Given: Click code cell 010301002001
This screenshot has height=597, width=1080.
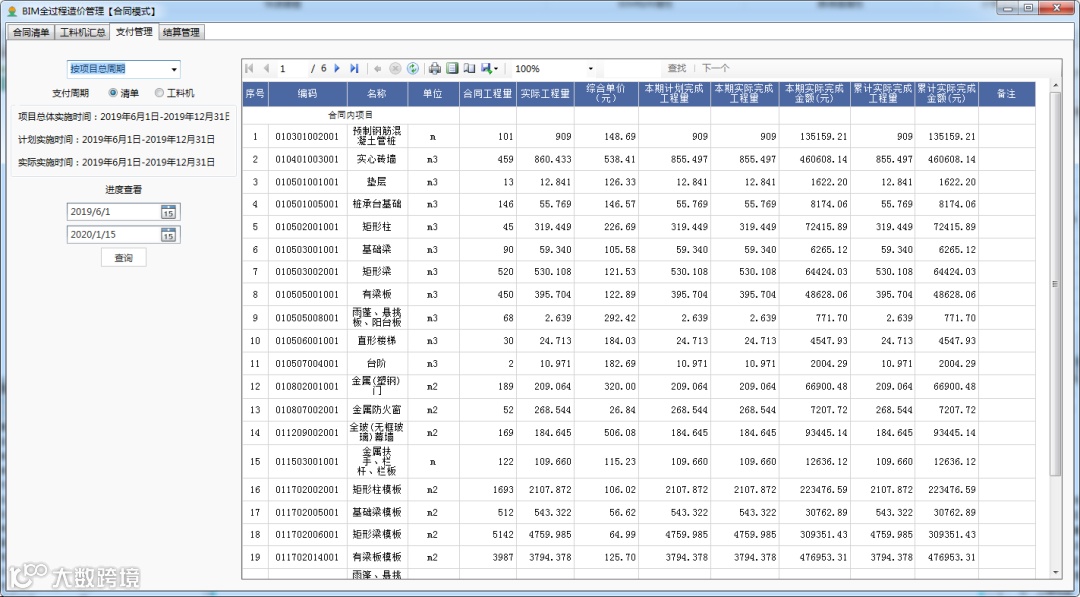Looking at the screenshot, I should [307, 136].
